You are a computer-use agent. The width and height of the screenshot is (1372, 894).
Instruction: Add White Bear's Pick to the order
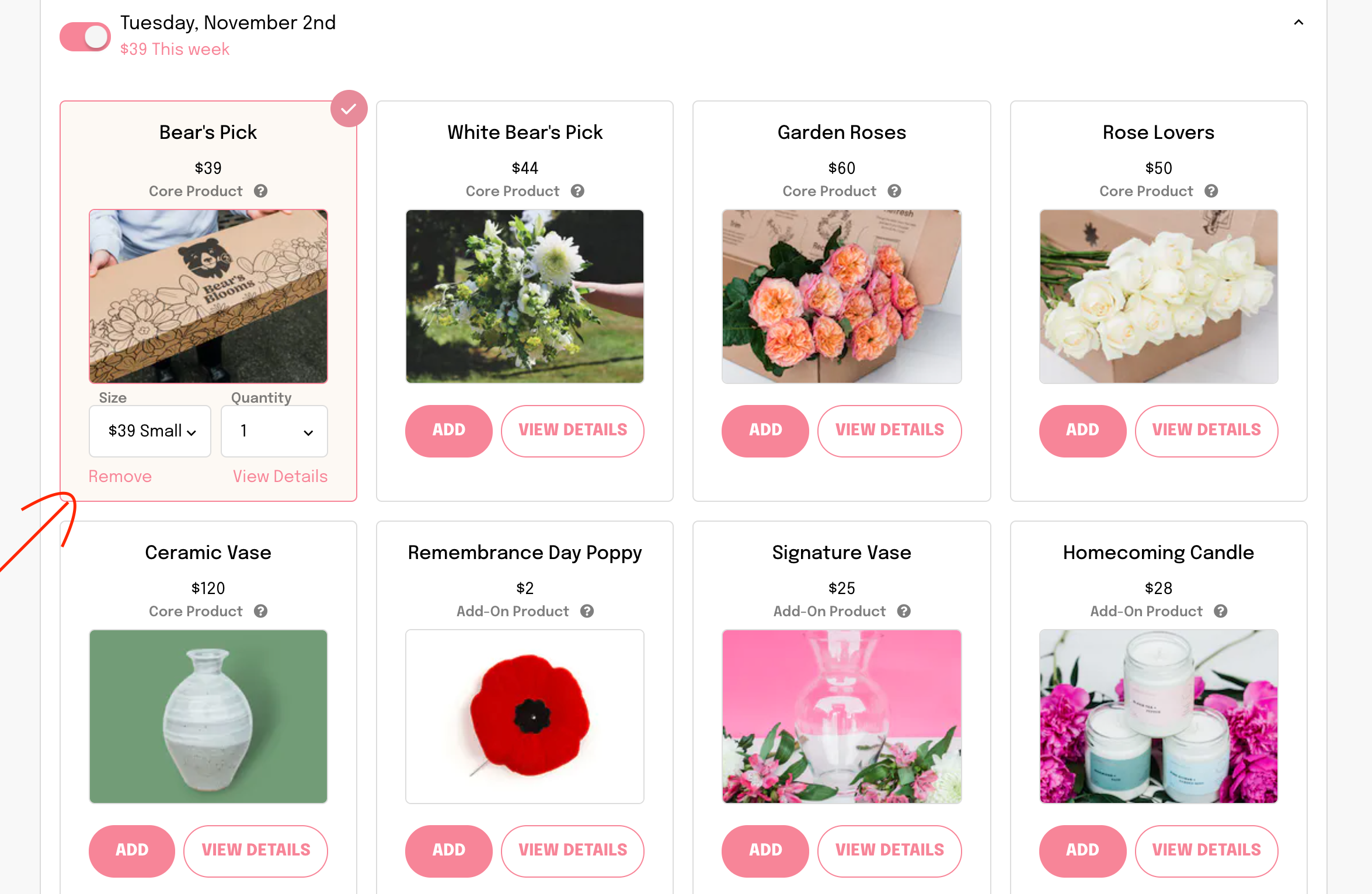point(448,430)
